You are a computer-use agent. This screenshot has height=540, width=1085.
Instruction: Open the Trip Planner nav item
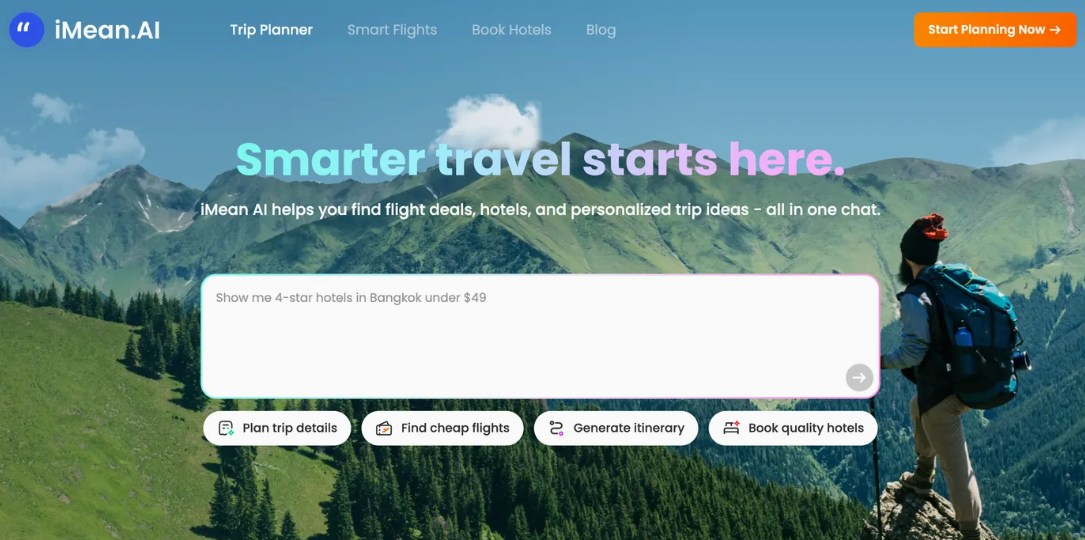point(271,30)
